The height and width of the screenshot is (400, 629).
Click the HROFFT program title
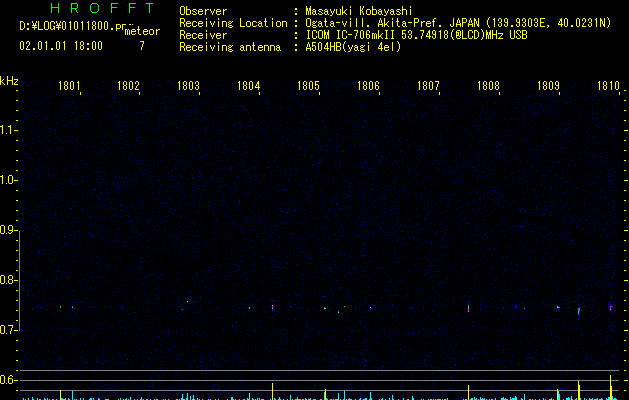(x=102, y=8)
